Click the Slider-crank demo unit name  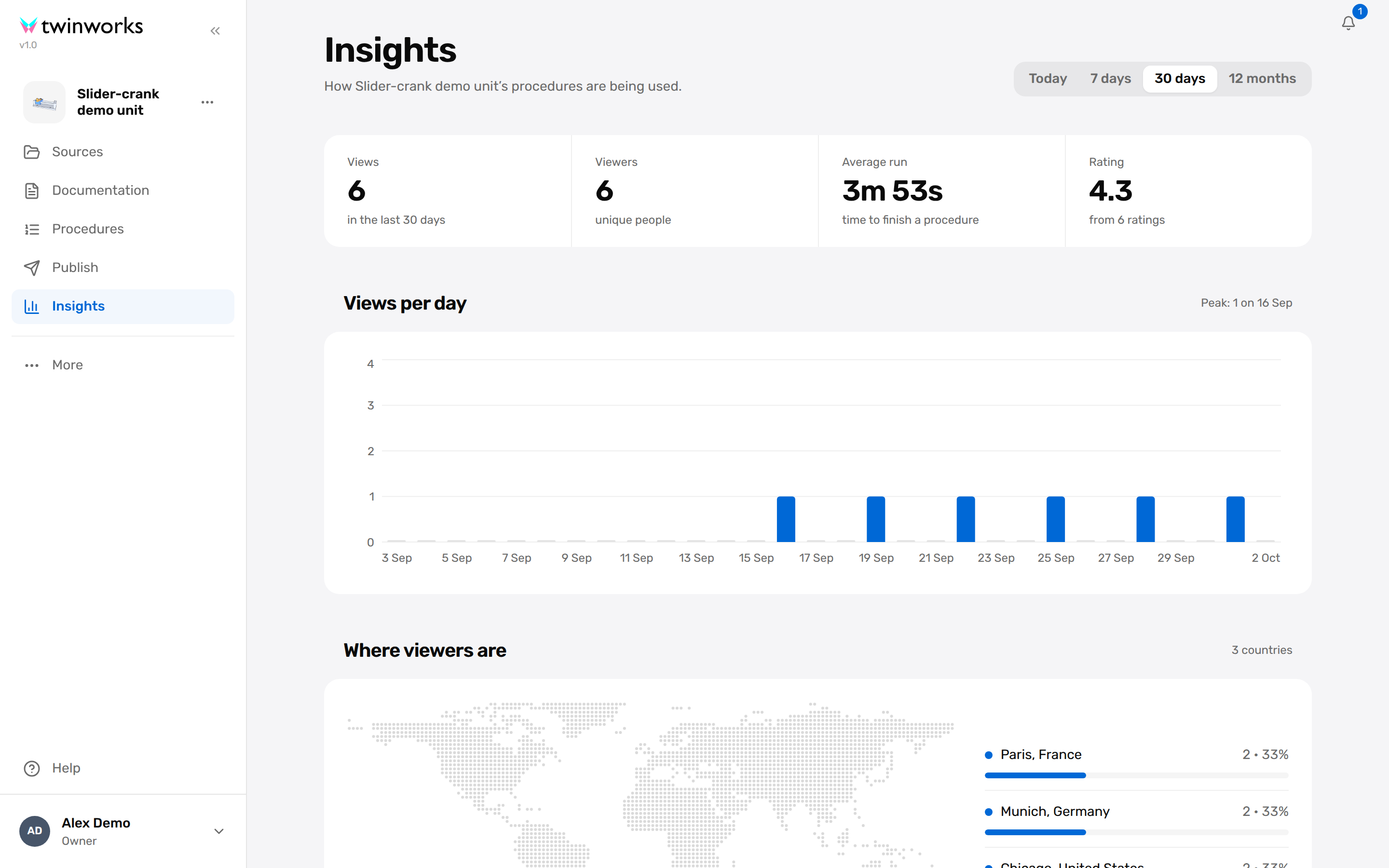click(x=118, y=102)
